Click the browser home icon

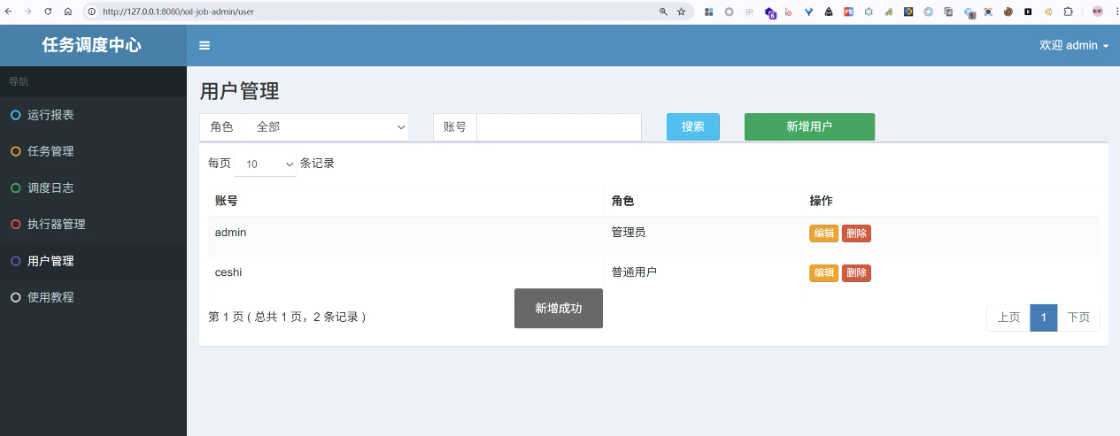(x=67, y=11)
